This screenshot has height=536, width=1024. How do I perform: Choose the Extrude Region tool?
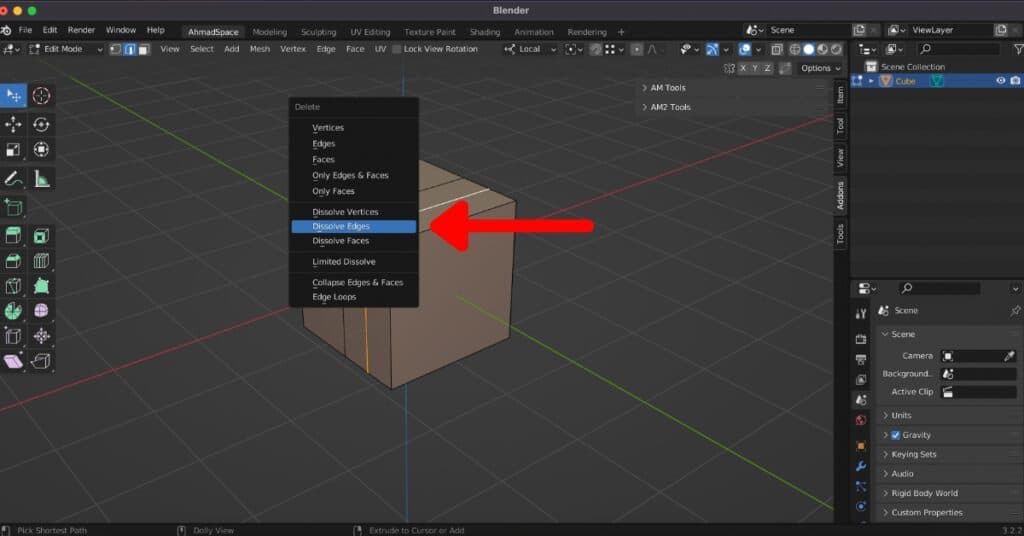pos(14,236)
